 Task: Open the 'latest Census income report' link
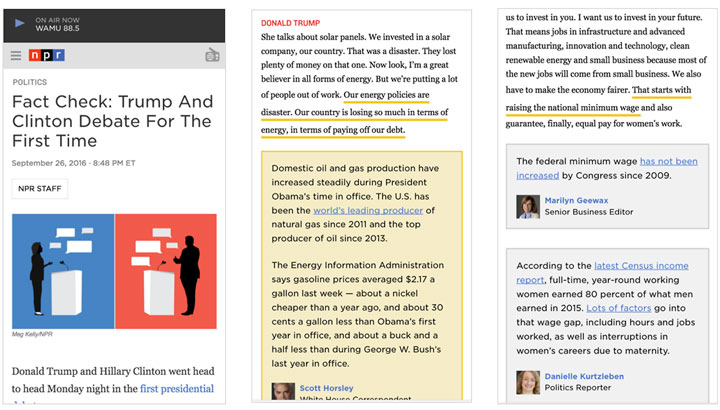tap(602, 273)
